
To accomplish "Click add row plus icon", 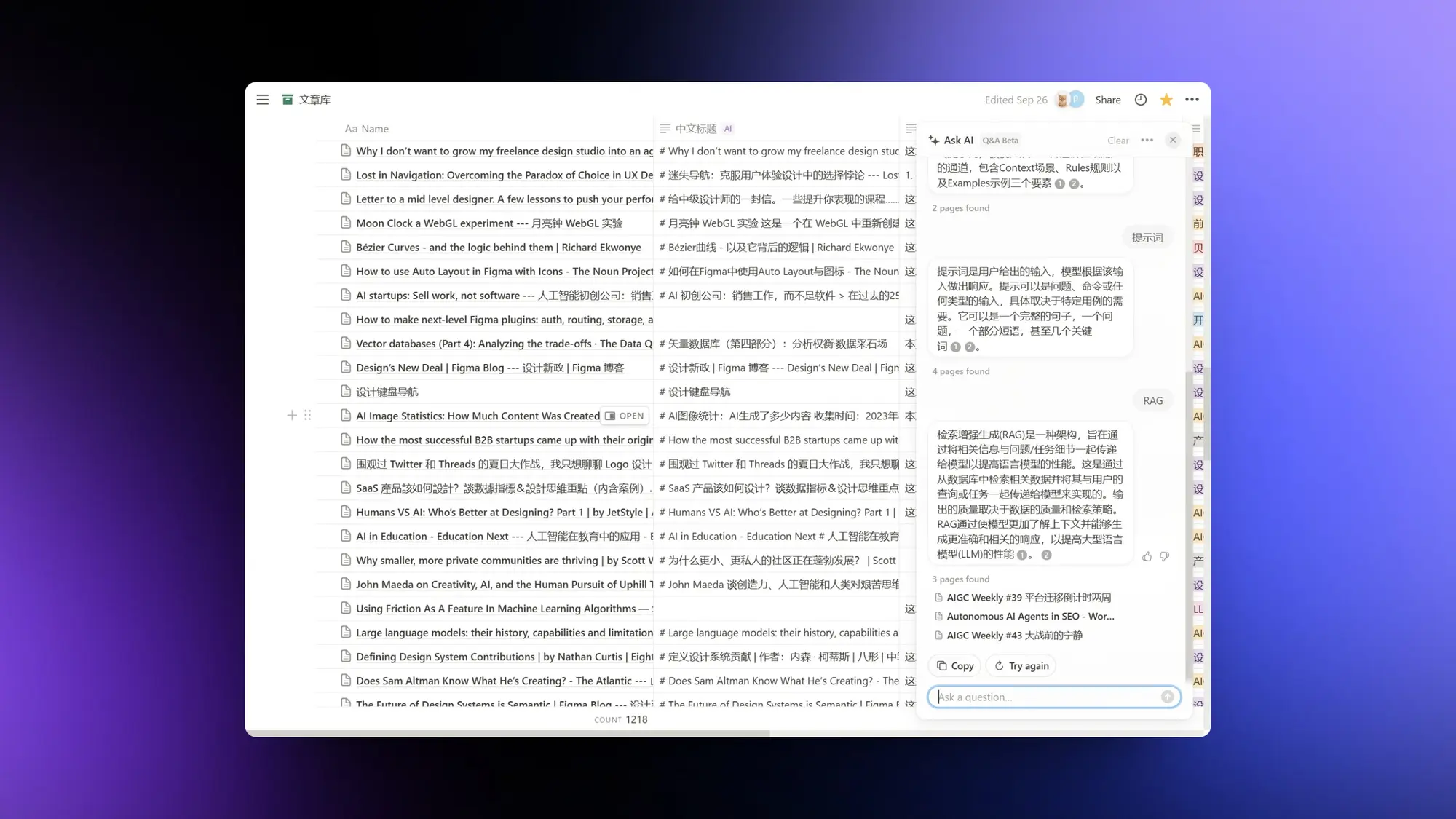I will [292, 415].
